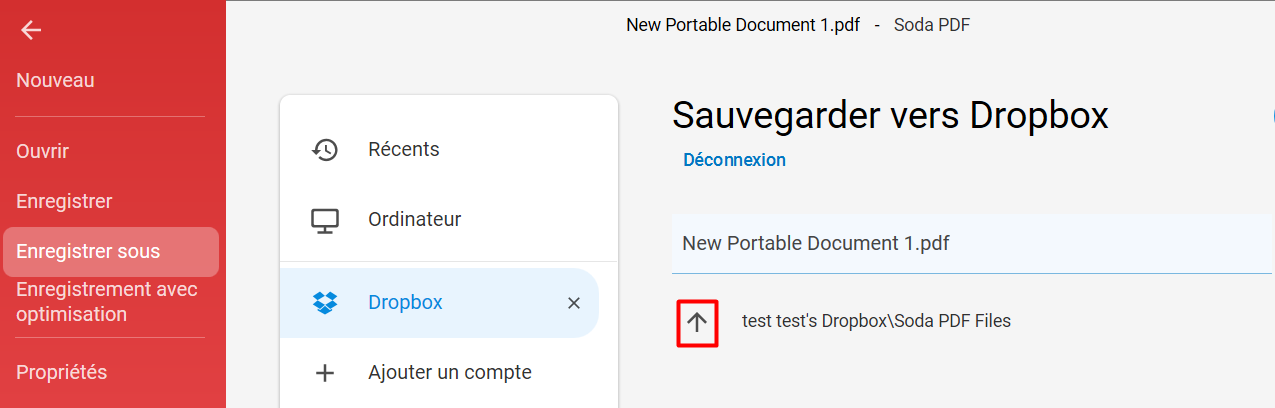This screenshot has width=1275, height=408.
Task: Click the plus icon for adding account
Action: point(325,373)
